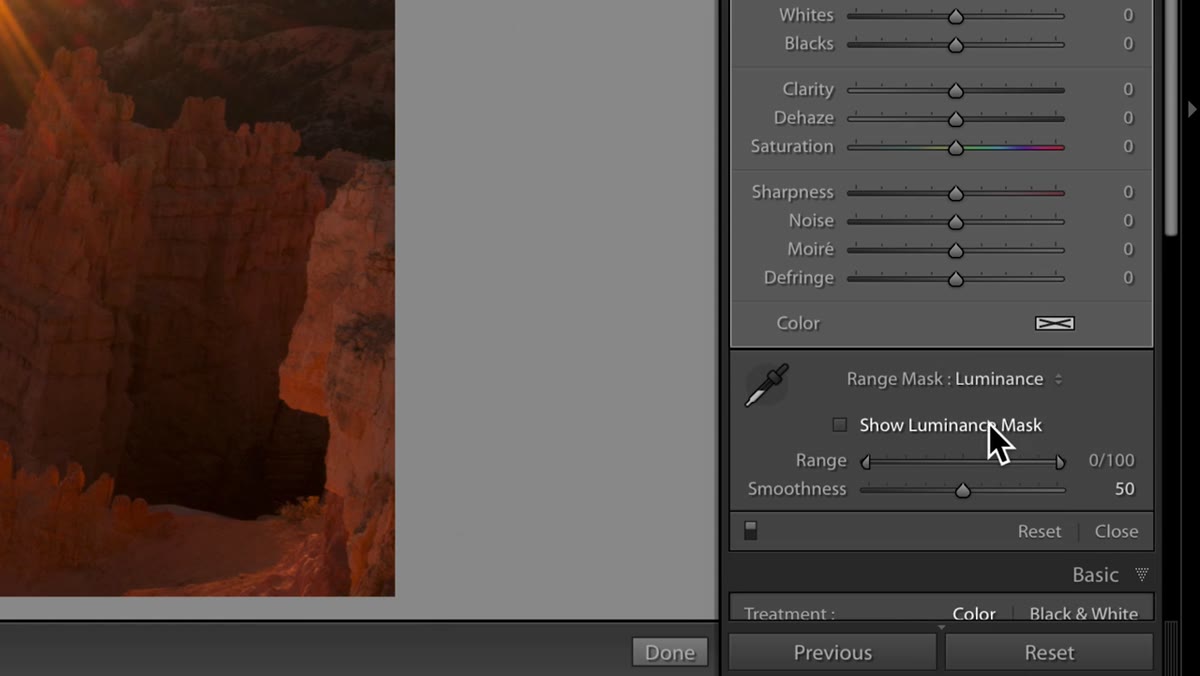Viewport: 1200px width, 676px height.
Task: Adjust the Sharpness slider handle
Action: pyautogui.click(x=956, y=193)
